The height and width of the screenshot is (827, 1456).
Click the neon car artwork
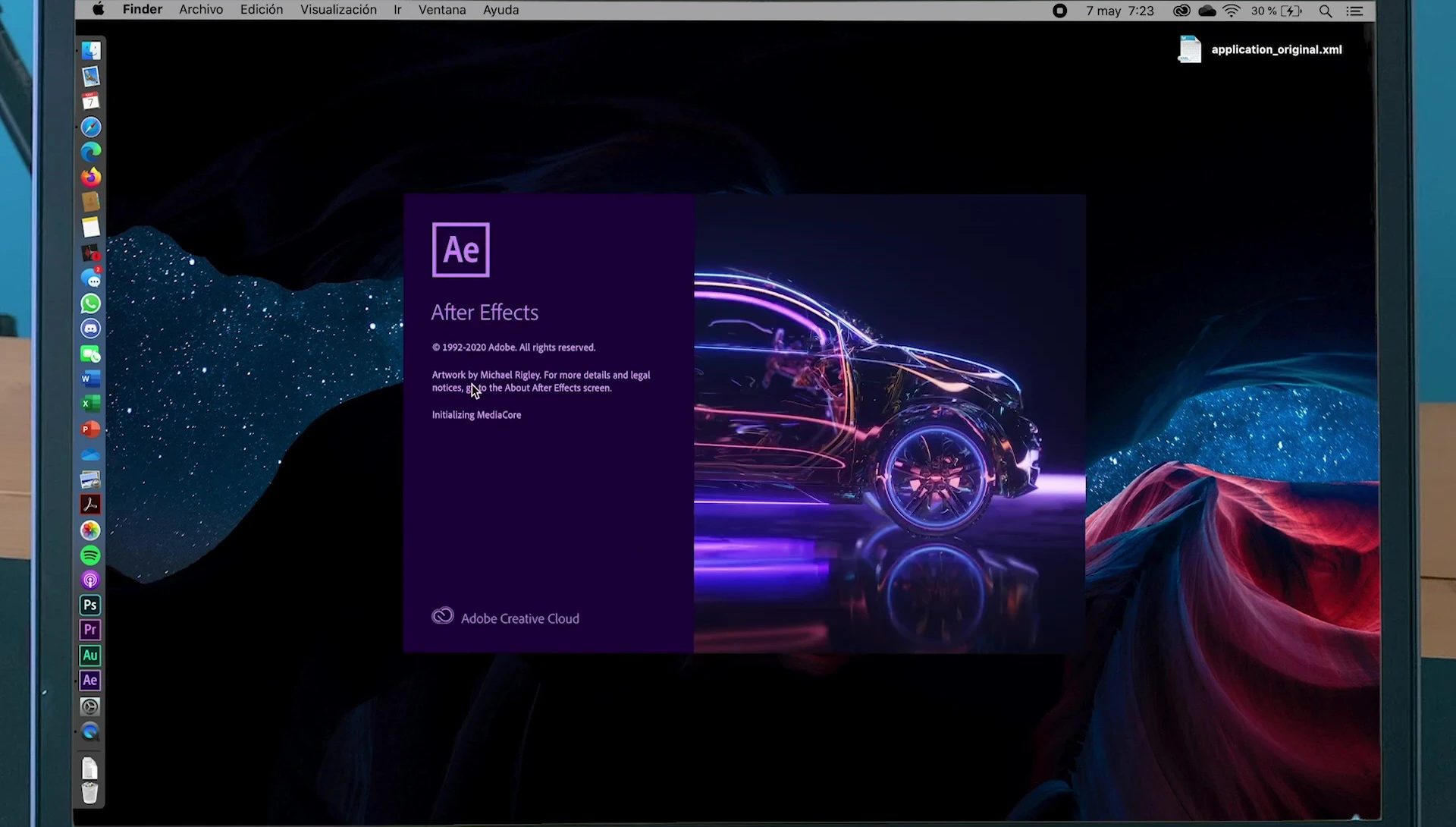(x=890, y=423)
